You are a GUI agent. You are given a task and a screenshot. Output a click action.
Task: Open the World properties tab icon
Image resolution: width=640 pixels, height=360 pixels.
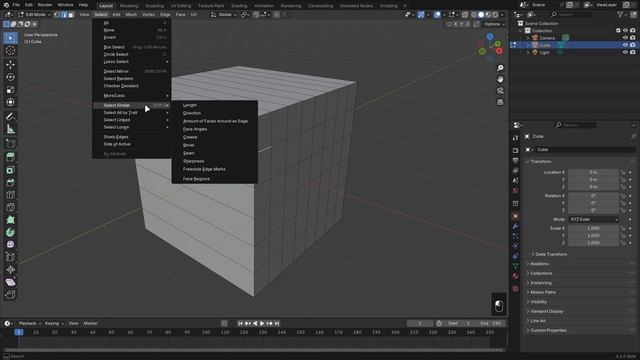[516, 191]
